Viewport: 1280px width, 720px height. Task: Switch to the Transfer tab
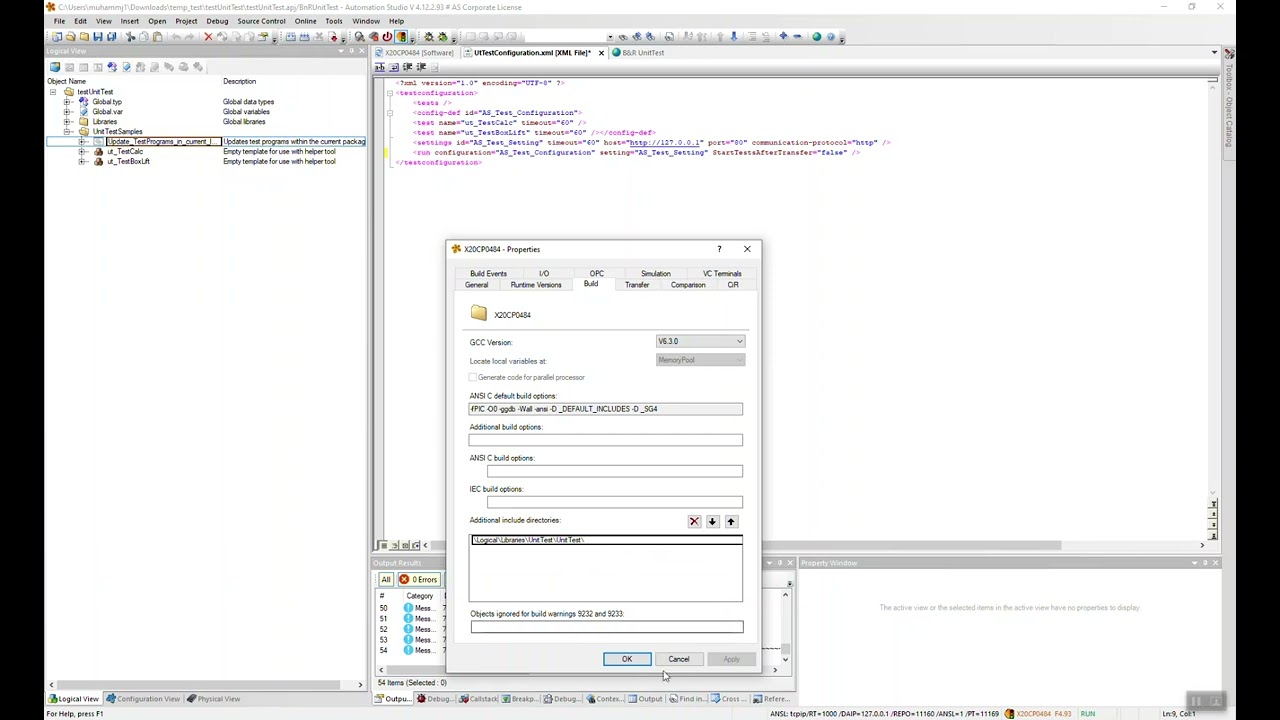coord(637,285)
